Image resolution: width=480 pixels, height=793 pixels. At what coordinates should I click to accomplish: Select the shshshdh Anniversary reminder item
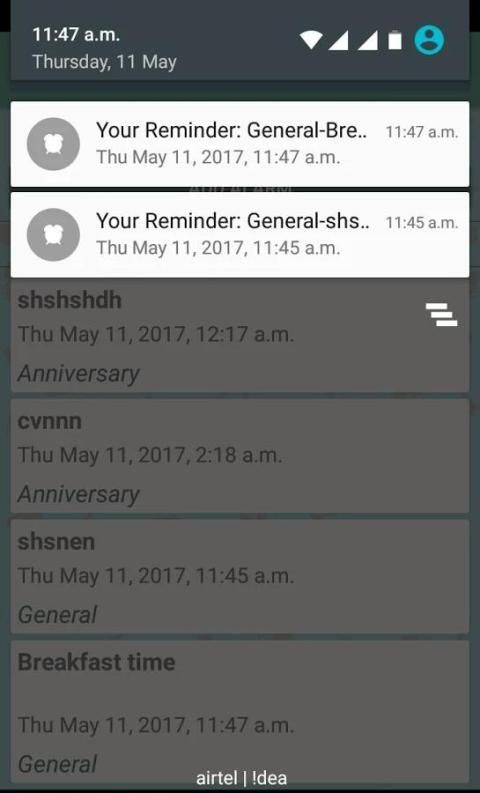[x=240, y=336]
